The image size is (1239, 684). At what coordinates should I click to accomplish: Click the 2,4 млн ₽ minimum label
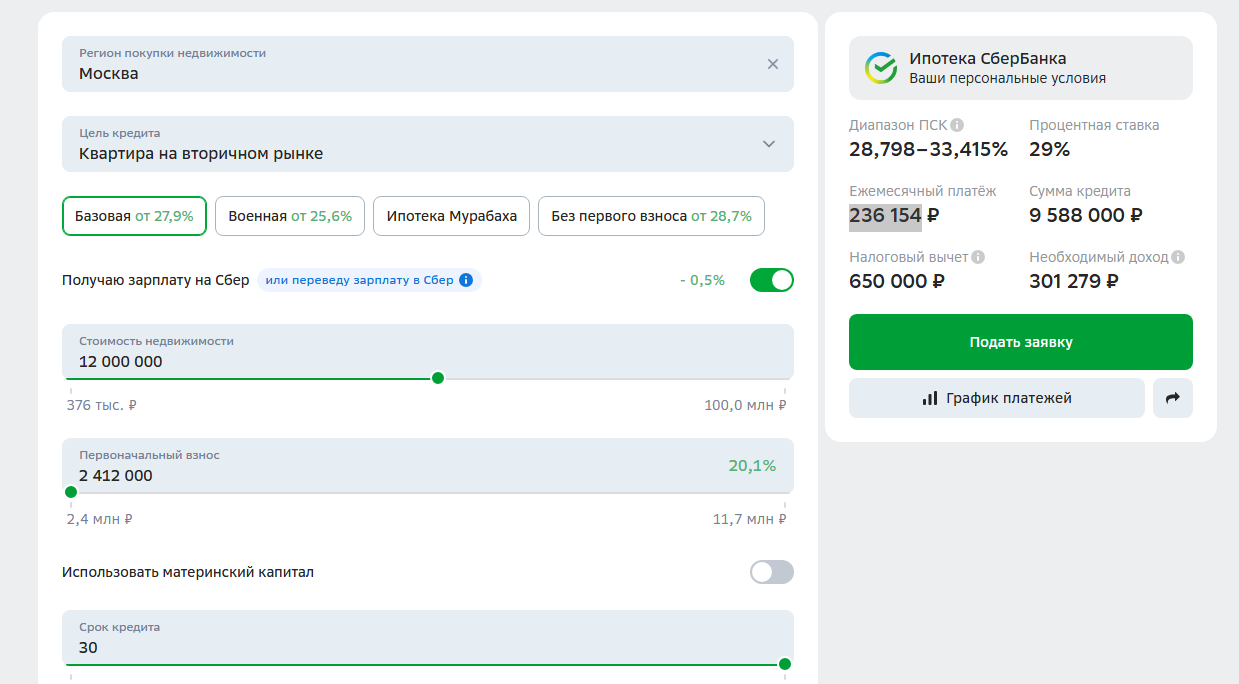(x=100, y=519)
